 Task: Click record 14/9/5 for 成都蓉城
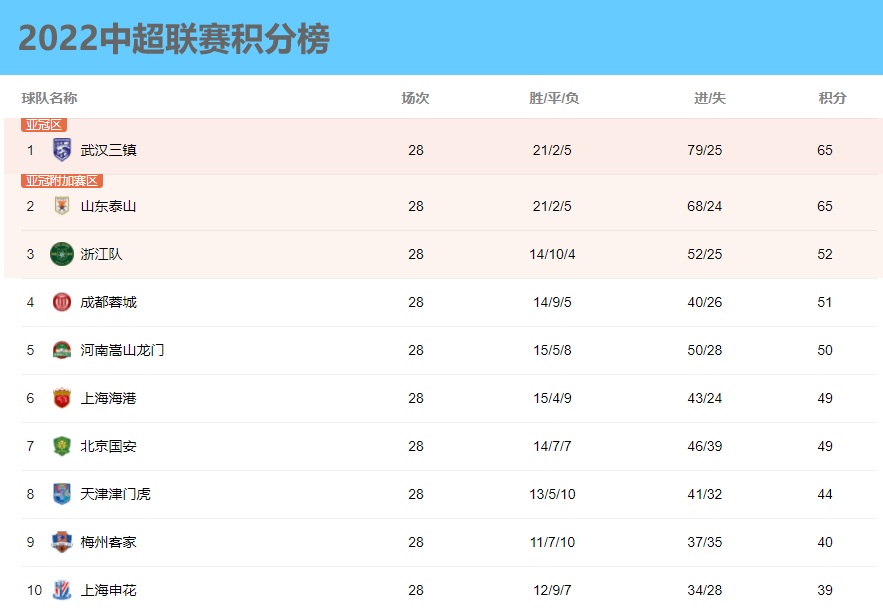click(552, 302)
